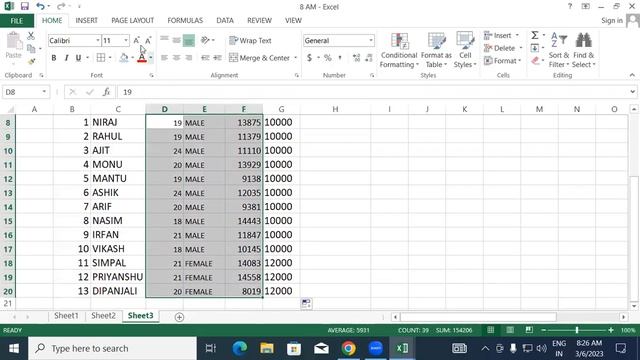Apply percent style
The image size is (640, 360).
(327, 58)
